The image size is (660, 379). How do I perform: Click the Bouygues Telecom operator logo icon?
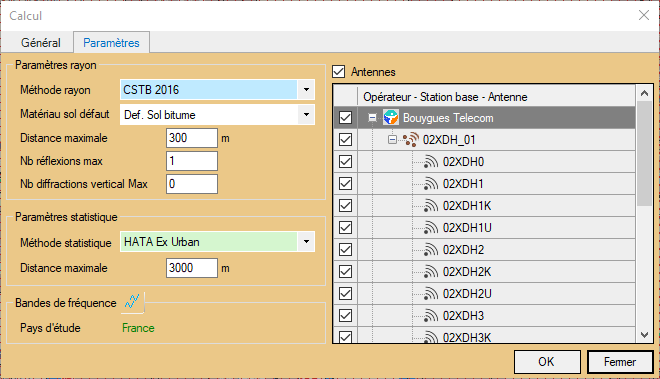(391, 117)
